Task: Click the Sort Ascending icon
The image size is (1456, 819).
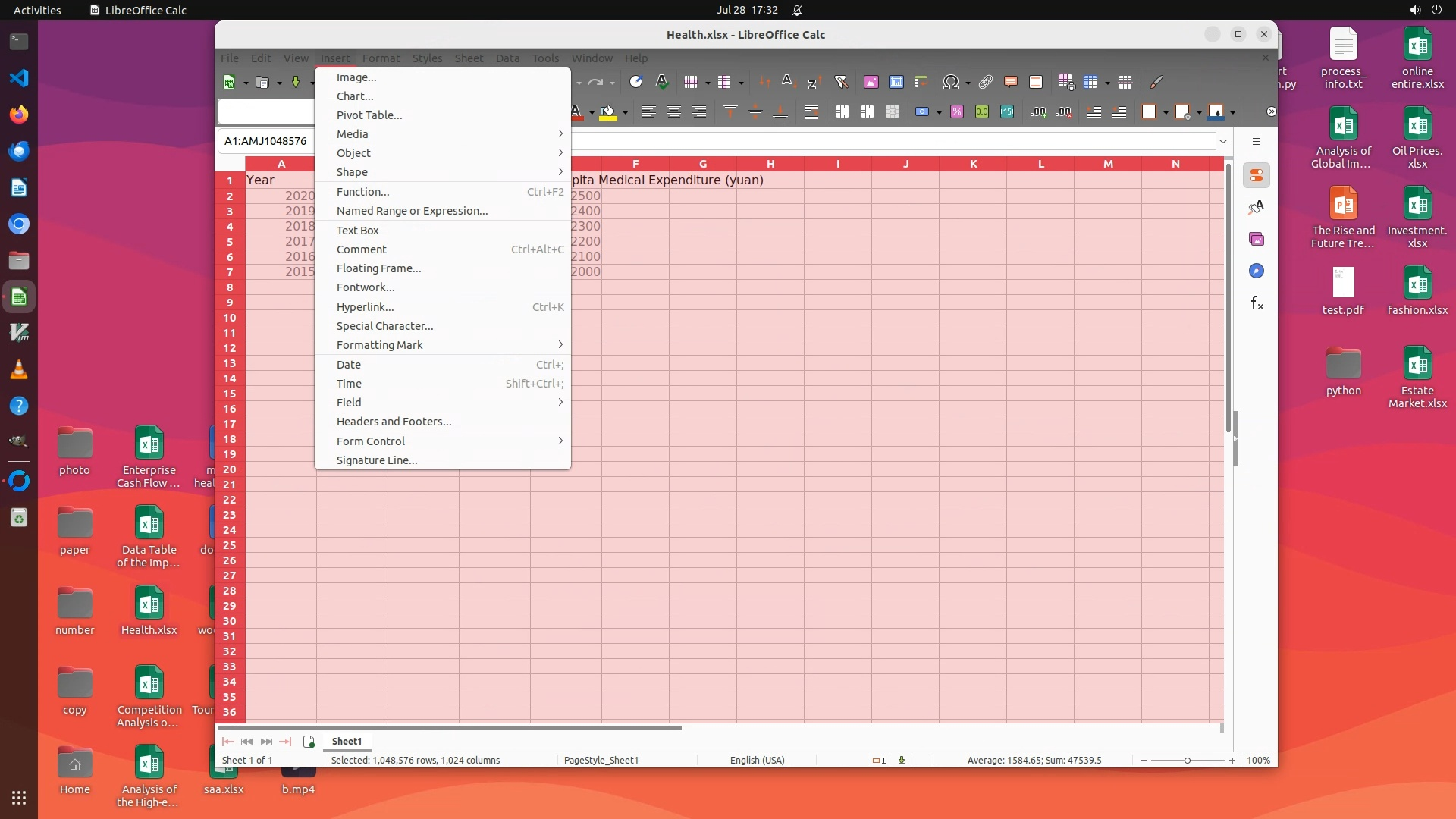Action: (789, 82)
